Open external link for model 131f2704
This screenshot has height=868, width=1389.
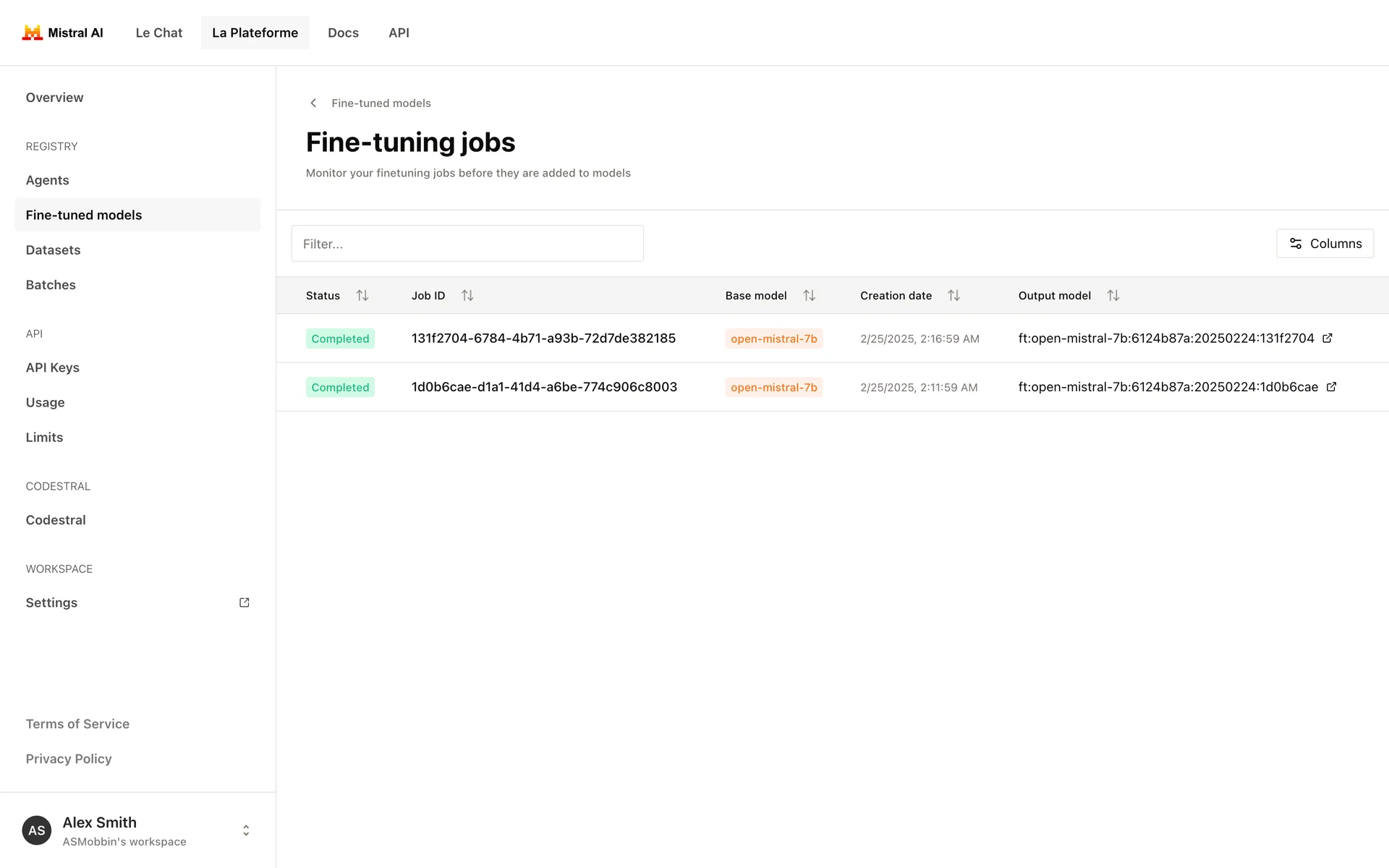[x=1328, y=338]
